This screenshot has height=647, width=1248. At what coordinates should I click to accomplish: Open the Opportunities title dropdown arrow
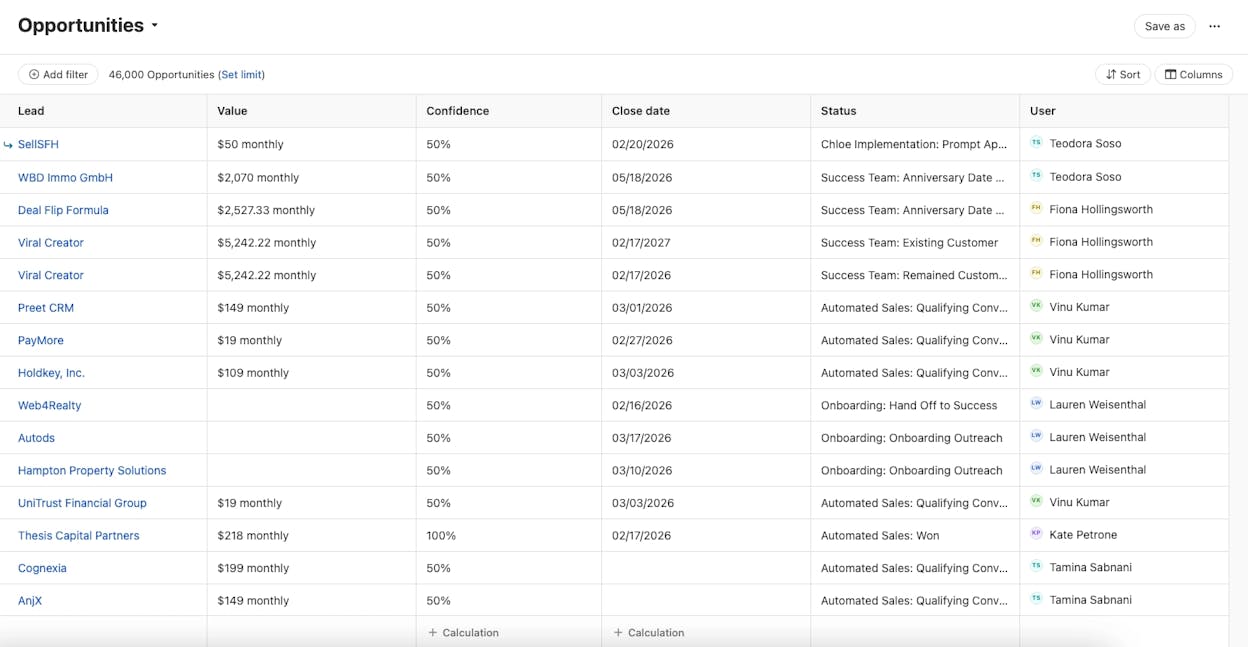point(155,26)
